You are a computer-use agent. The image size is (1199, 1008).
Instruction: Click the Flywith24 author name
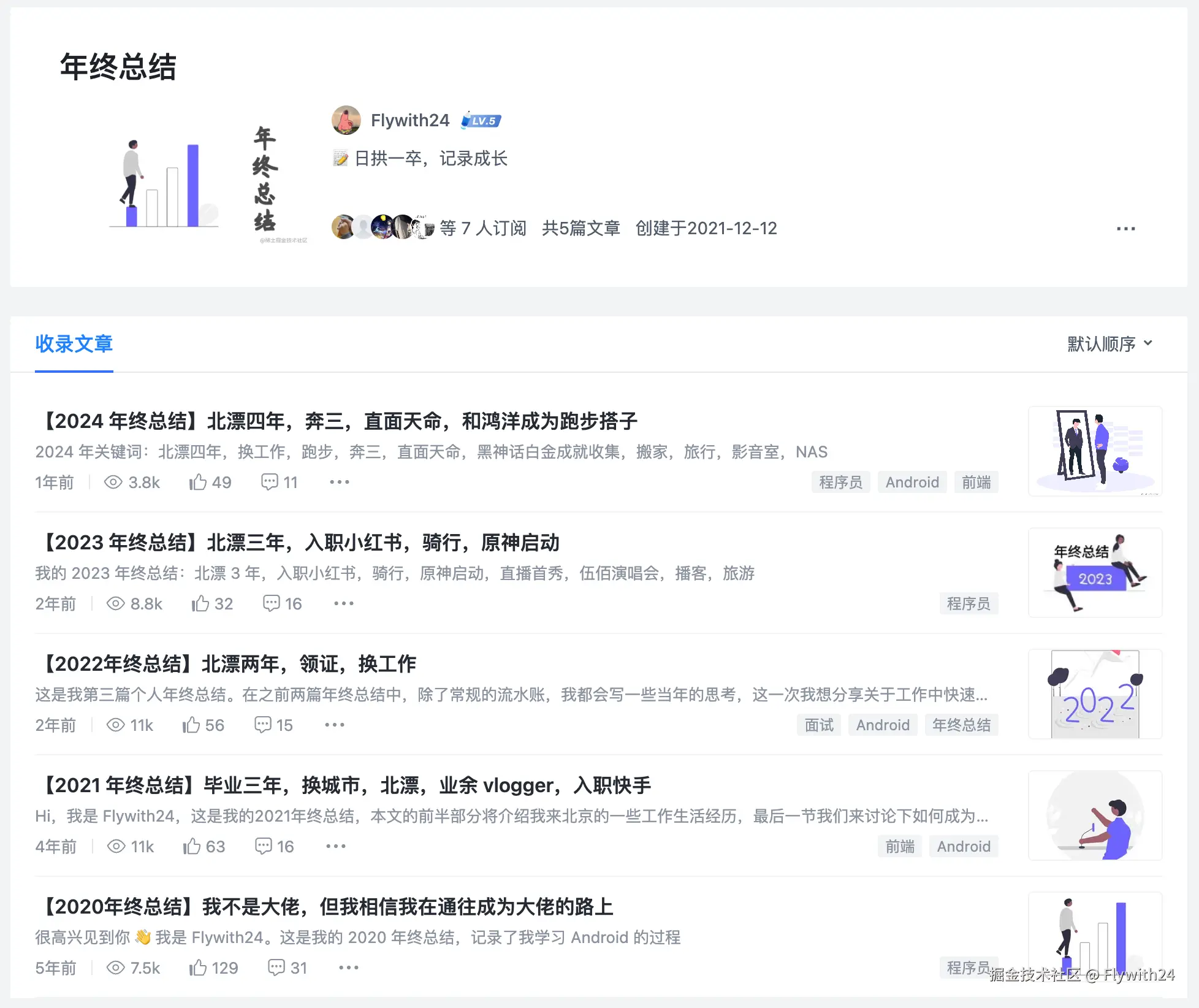click(x=409, y=120)
